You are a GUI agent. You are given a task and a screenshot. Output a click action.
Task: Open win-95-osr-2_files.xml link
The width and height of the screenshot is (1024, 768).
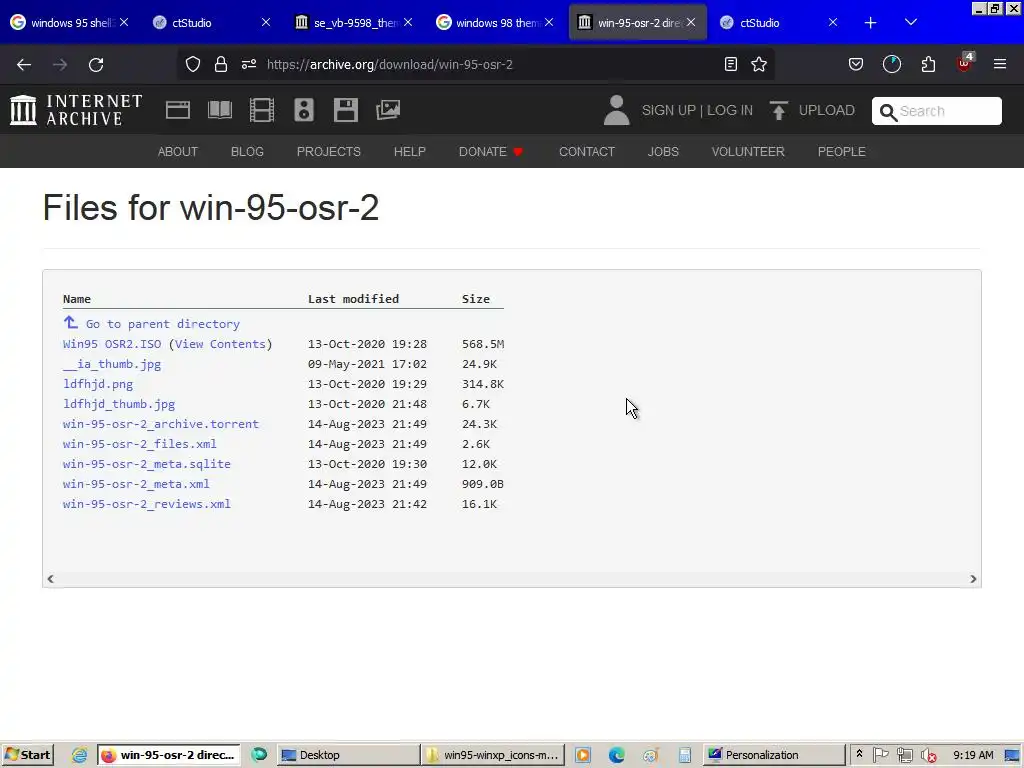tap(140, 444)
